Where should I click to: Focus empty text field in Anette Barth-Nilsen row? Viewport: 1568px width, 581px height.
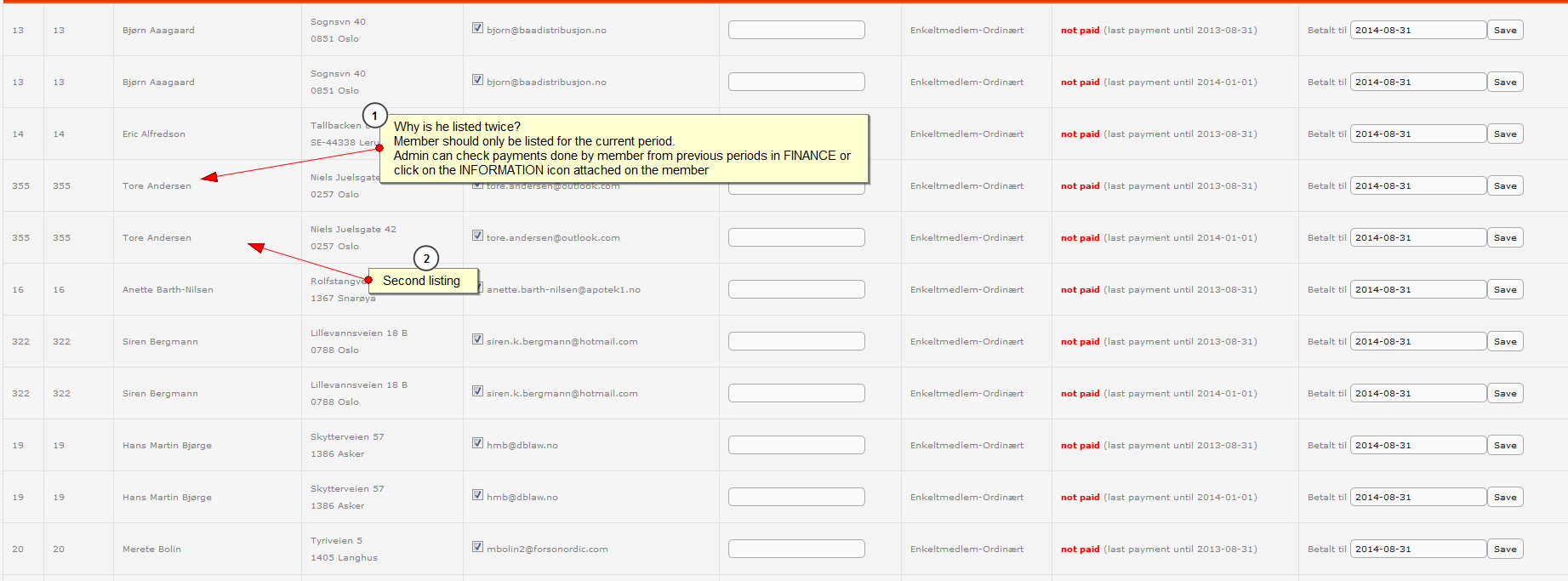coord(796,289)
